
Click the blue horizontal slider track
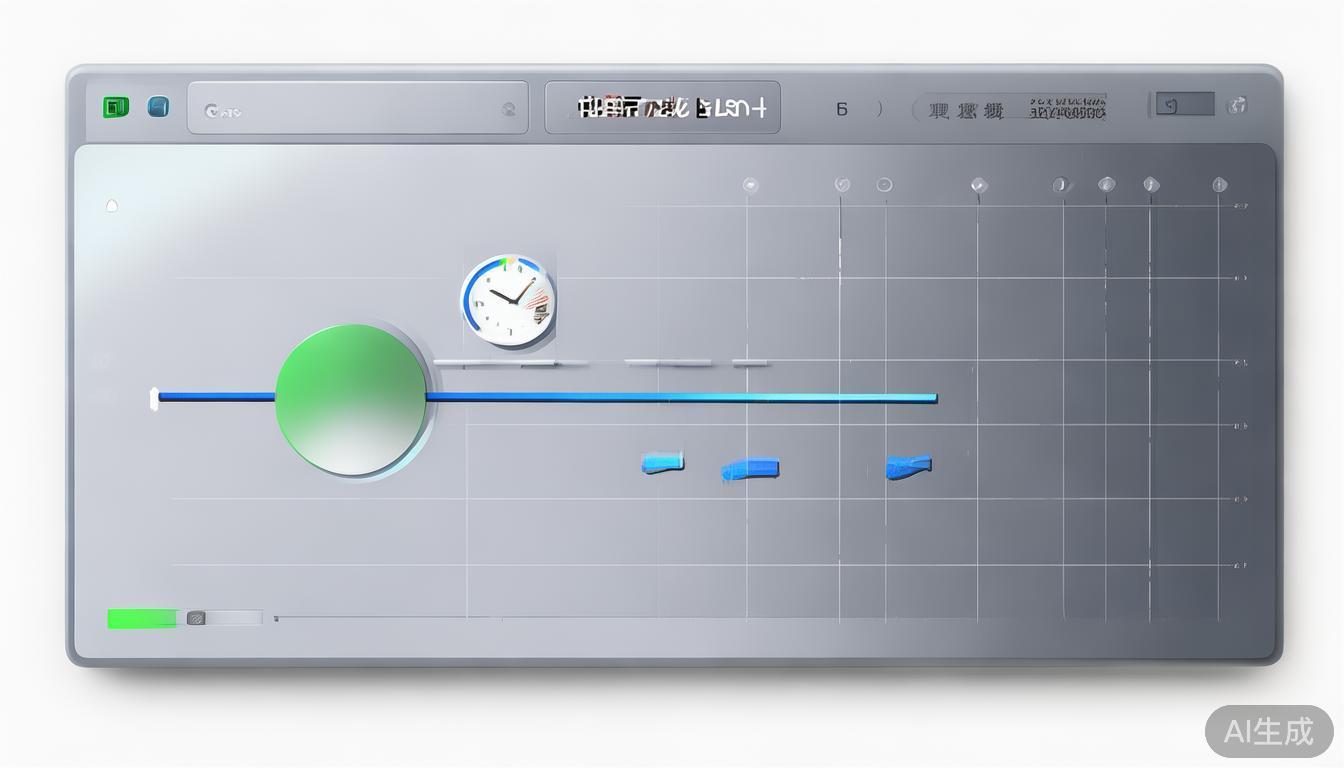pos(680,398)
